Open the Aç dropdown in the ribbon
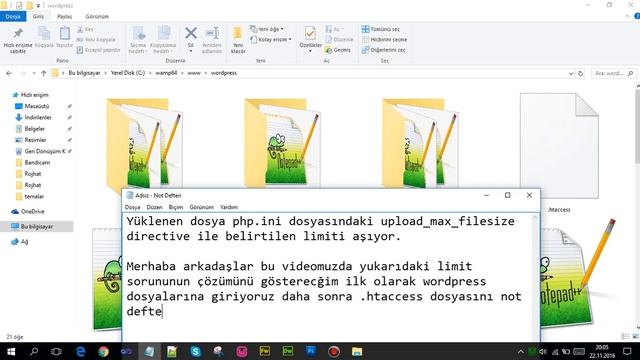Screen dimensions: 640x360 pos(335,29)
